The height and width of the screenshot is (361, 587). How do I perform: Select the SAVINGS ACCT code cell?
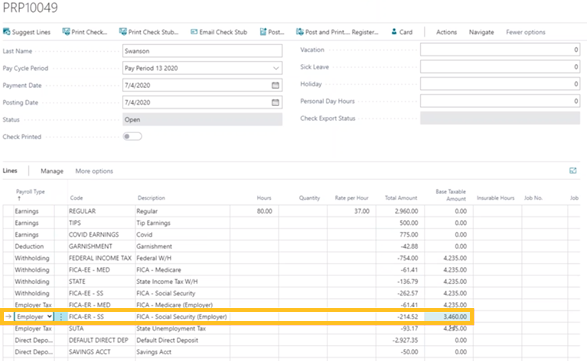click(102, 352)
